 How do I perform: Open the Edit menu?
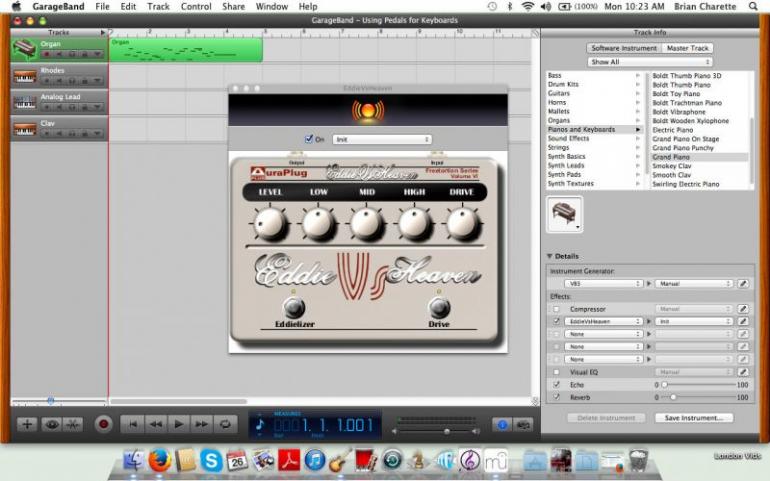pos(128,6)
